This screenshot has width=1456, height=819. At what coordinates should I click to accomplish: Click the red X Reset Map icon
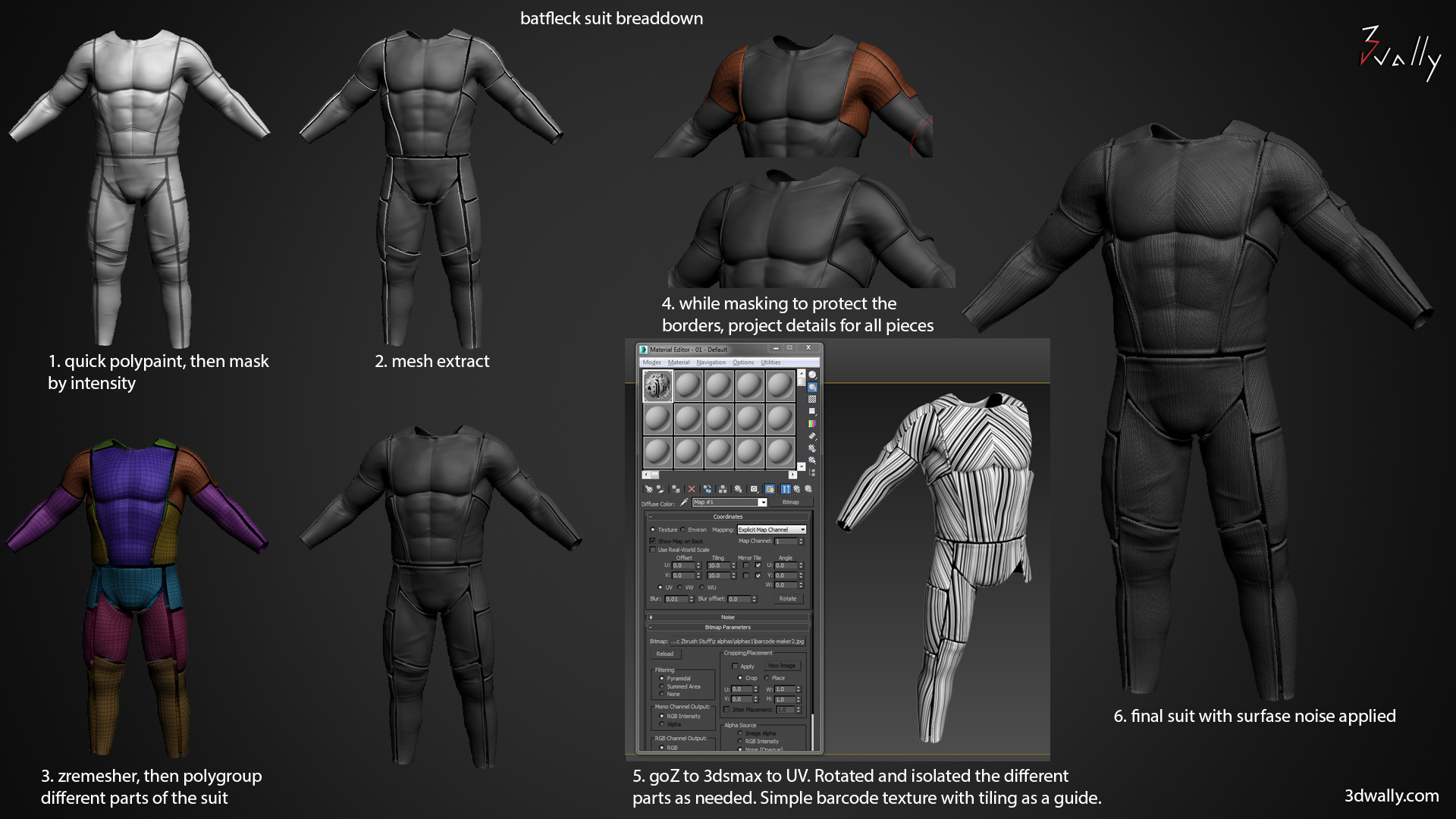pyautogui.click(x=692, y=489)
